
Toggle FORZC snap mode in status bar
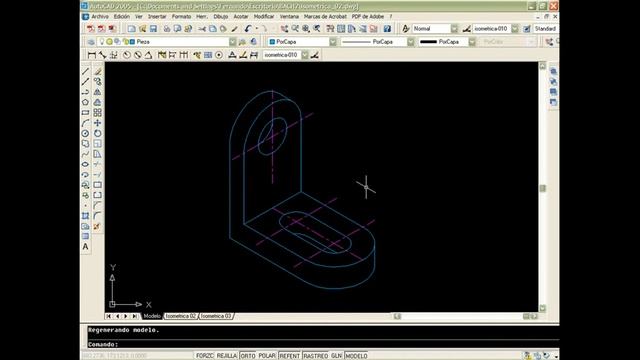tap(204, 356)
